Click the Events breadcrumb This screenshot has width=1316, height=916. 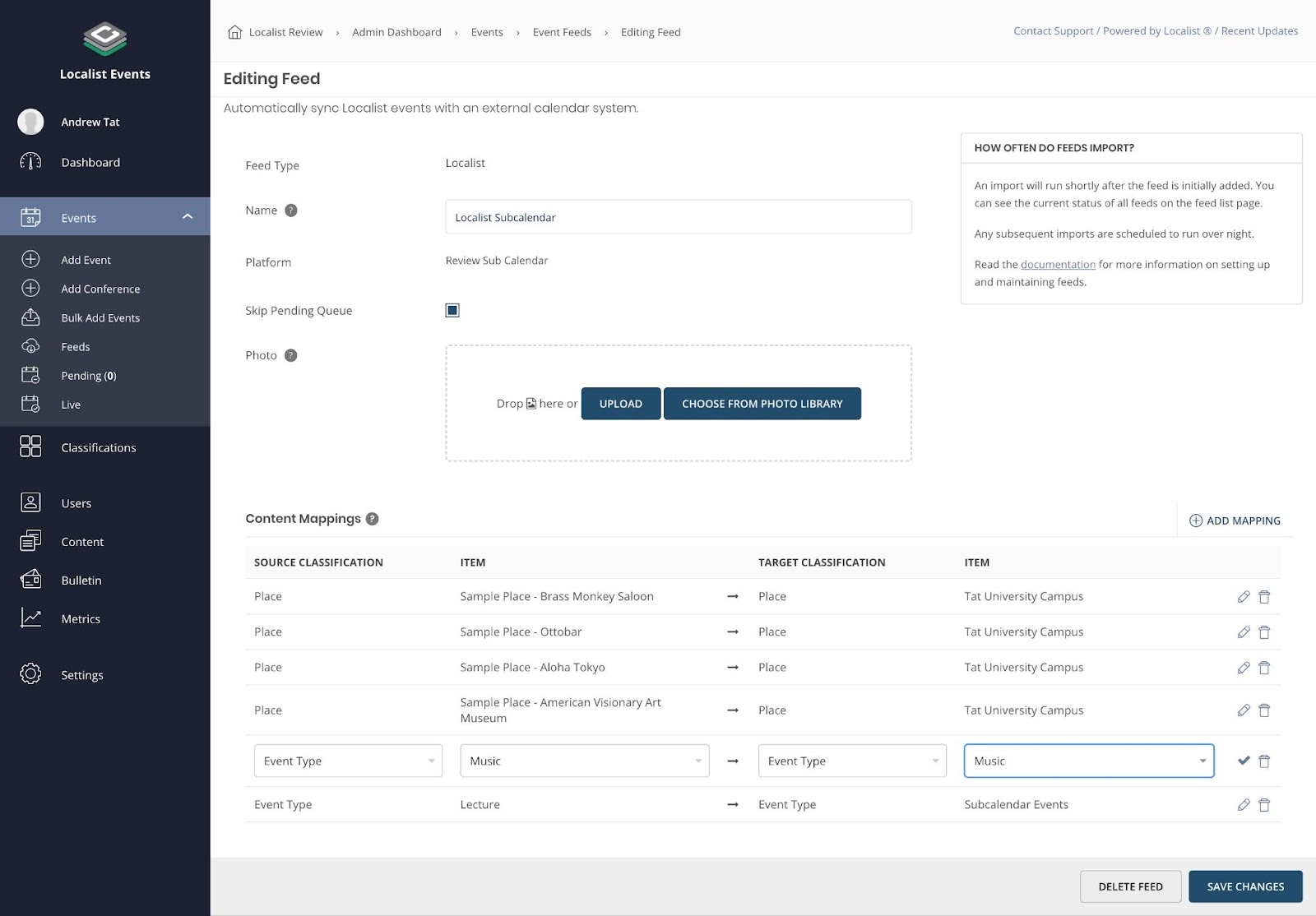pos(487,32)
